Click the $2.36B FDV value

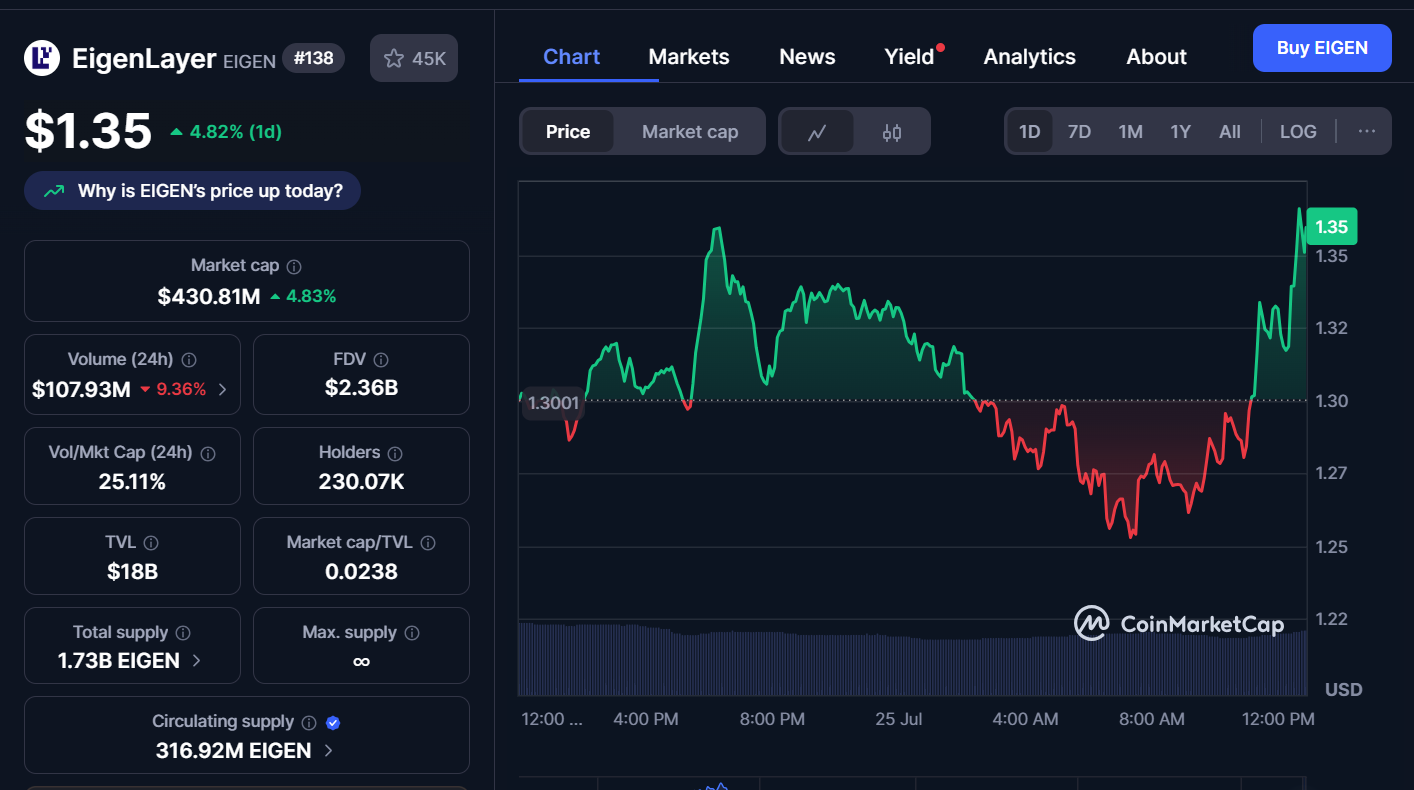[x=361, y=387]
